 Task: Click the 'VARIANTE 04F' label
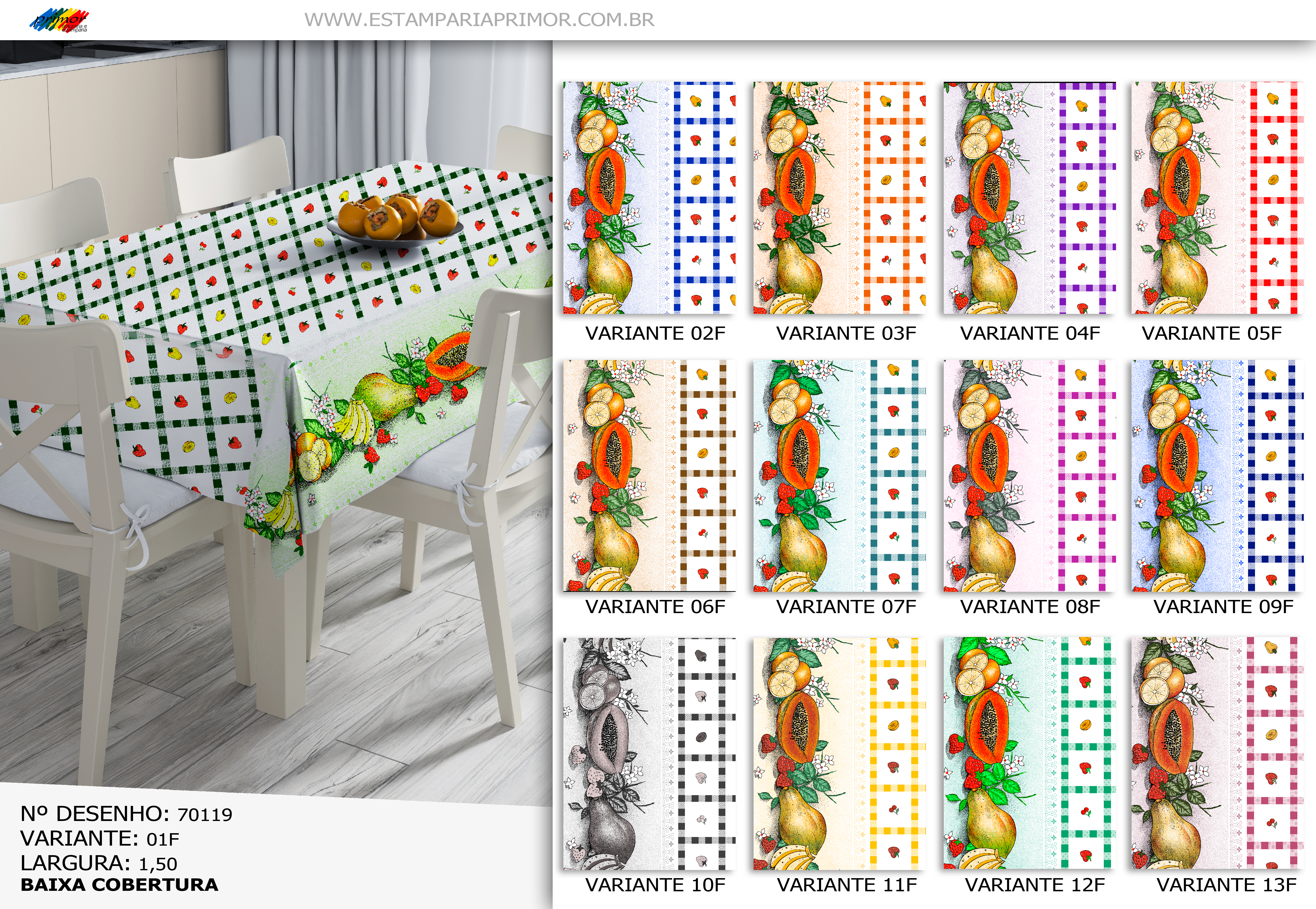[x=1030, y=333]
